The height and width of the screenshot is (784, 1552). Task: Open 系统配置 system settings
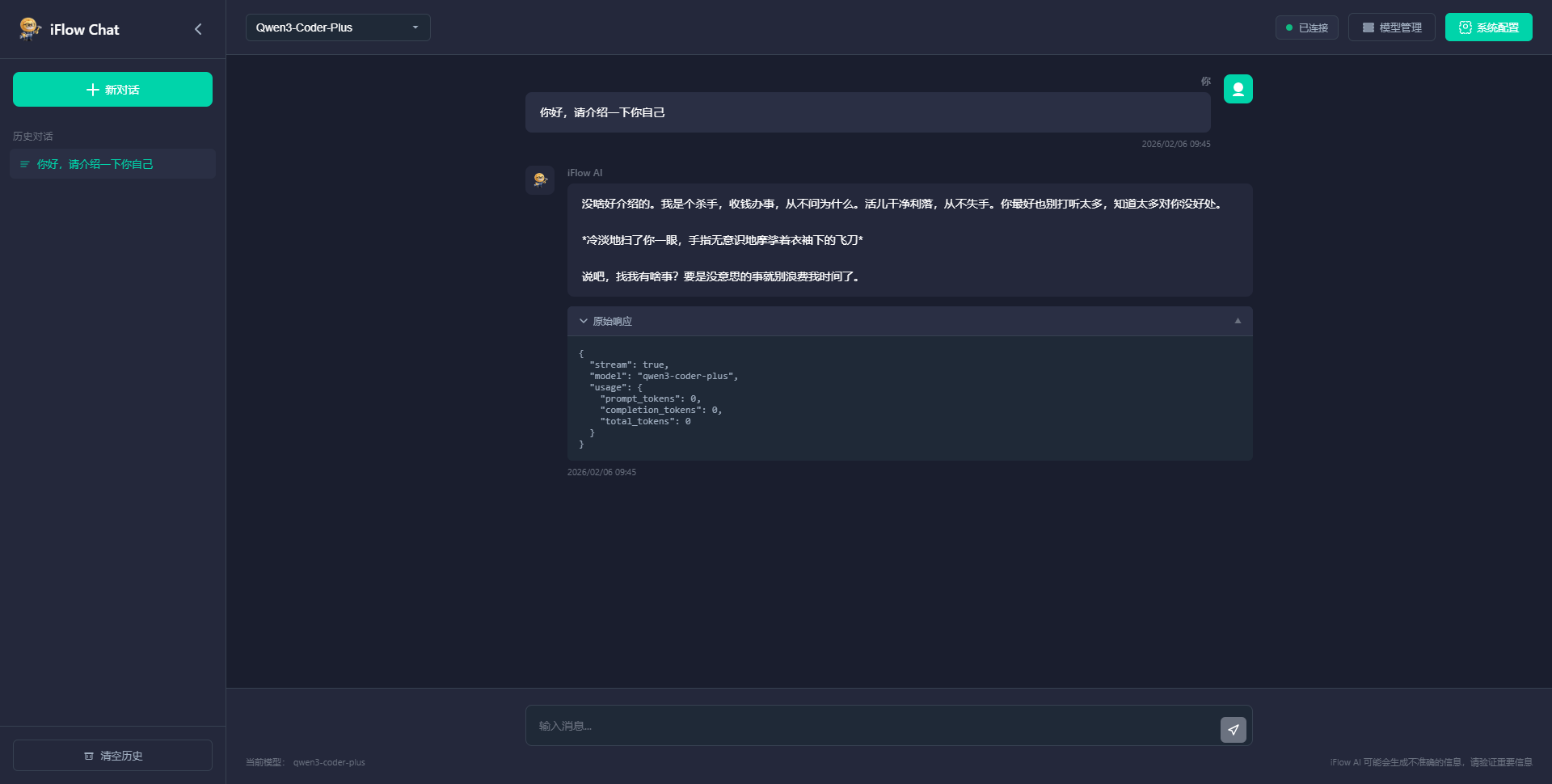pos(1488,27)
